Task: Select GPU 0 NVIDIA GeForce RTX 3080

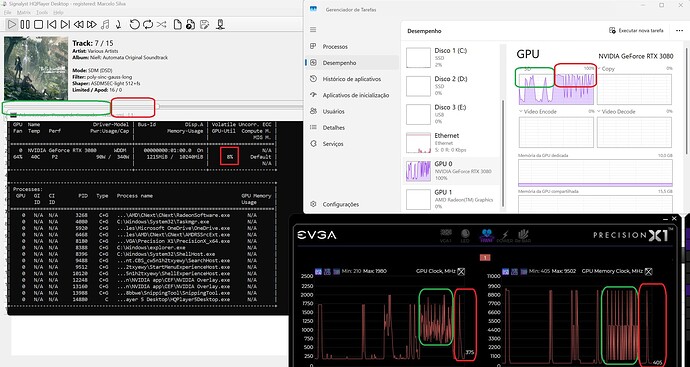Action: [452, 171]
